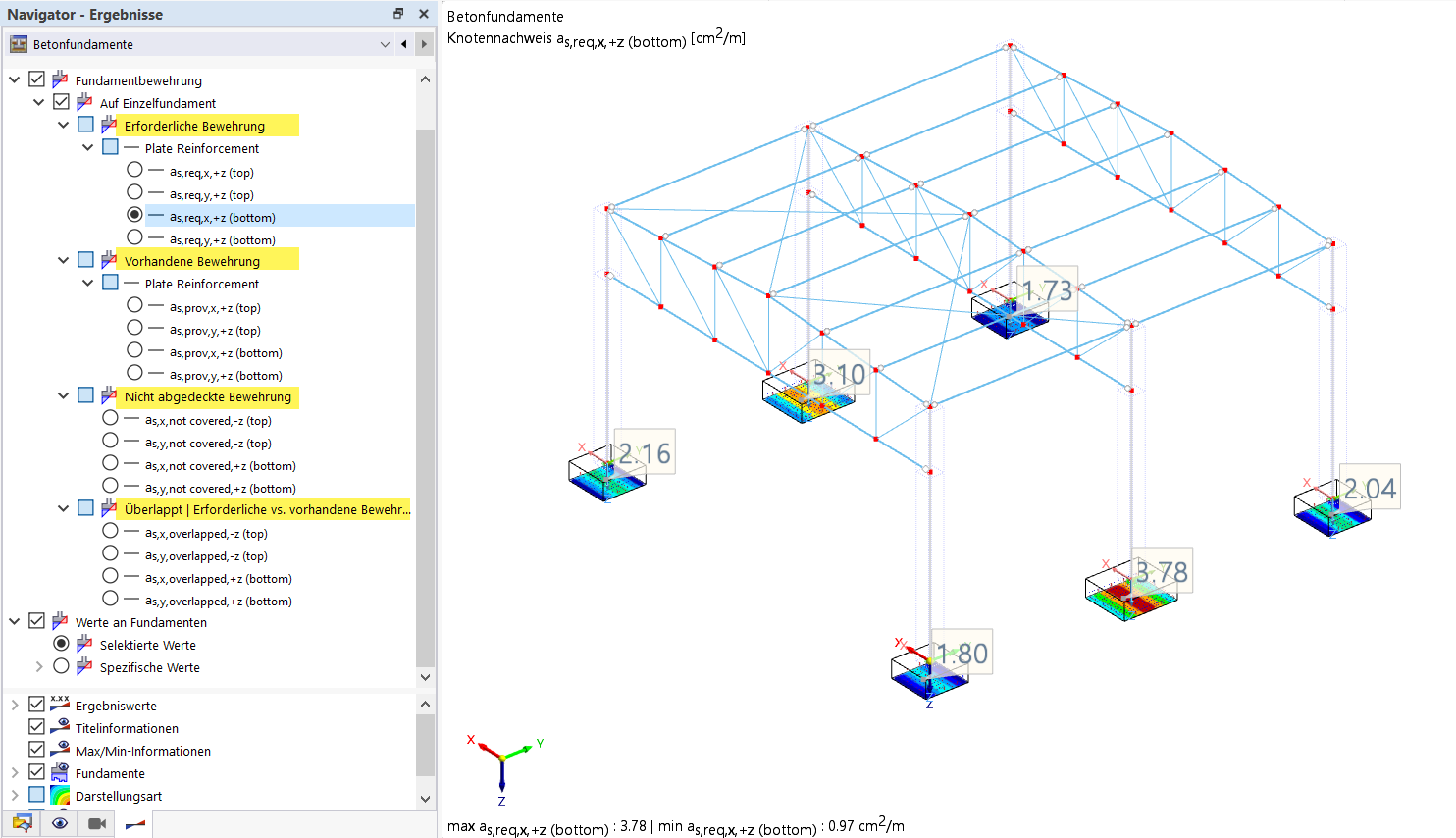Undock the Navigator panel

[x=398, y=14]
